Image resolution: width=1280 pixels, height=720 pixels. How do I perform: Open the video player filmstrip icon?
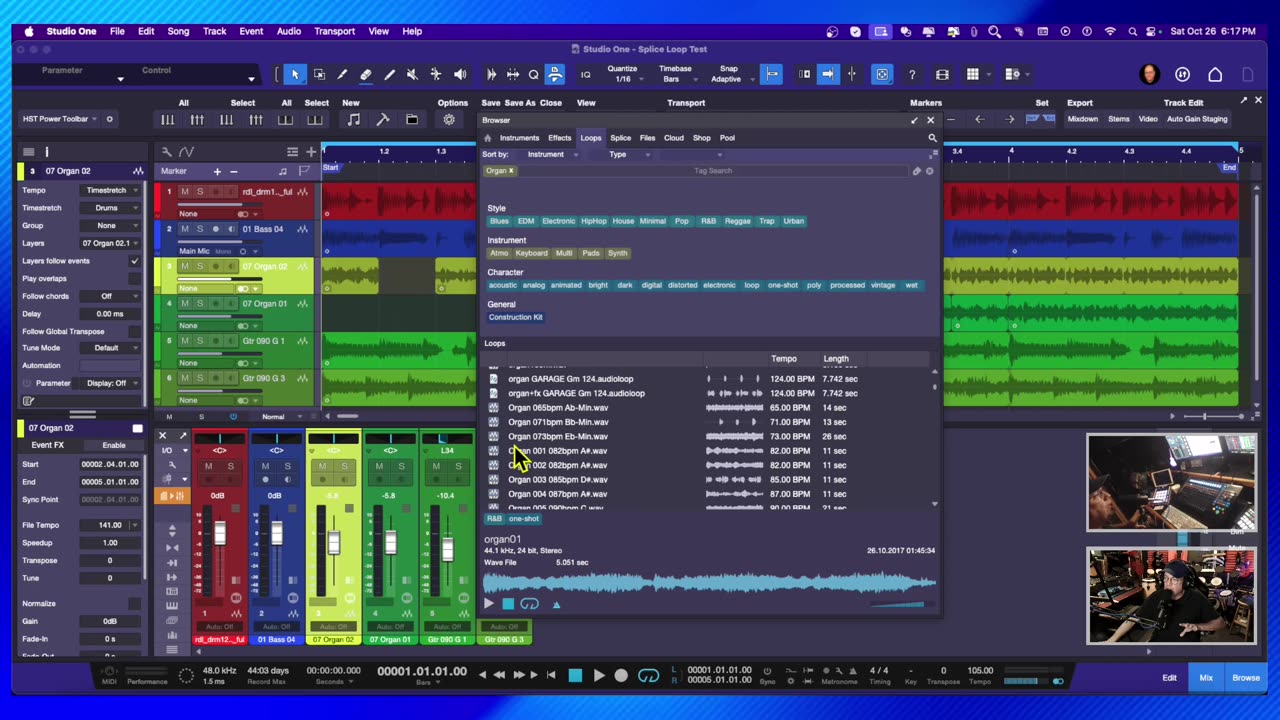(x=942, y=74)
